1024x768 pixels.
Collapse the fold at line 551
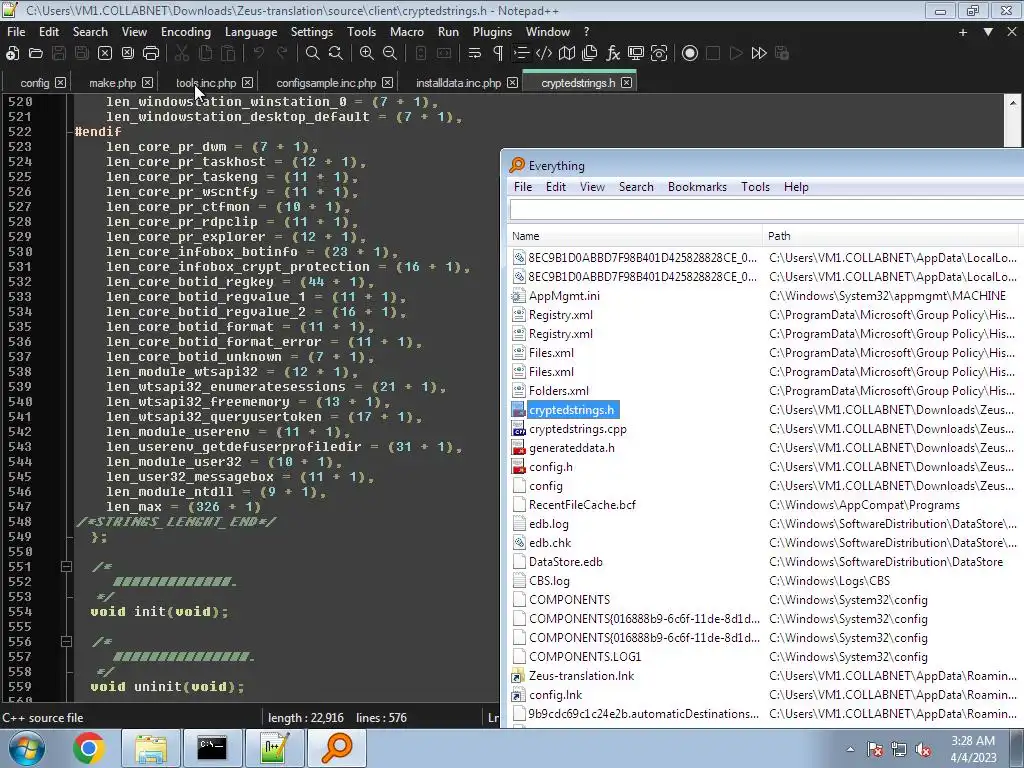click(66, 567)
